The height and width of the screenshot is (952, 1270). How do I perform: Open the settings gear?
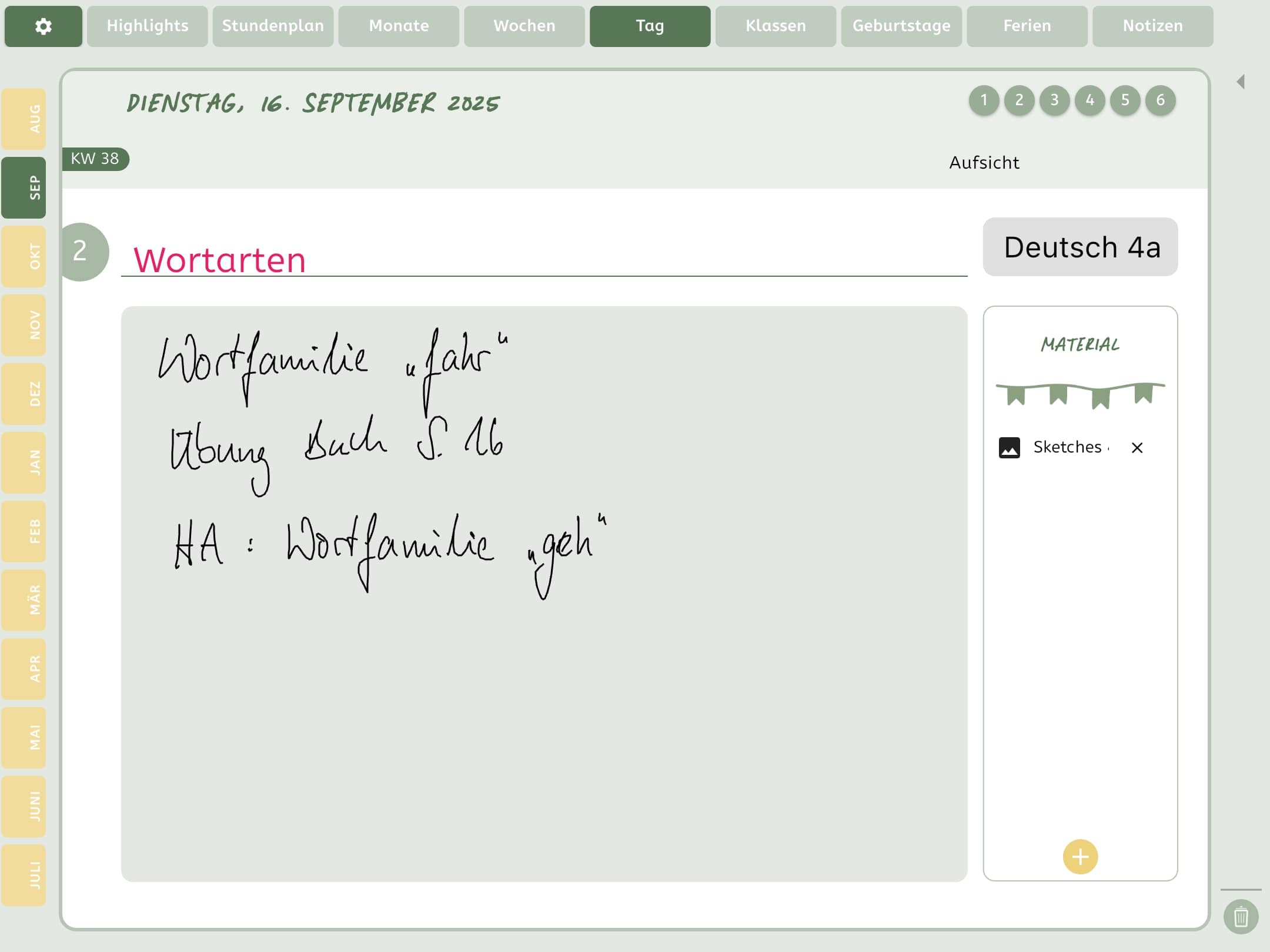tap(43, 26)
